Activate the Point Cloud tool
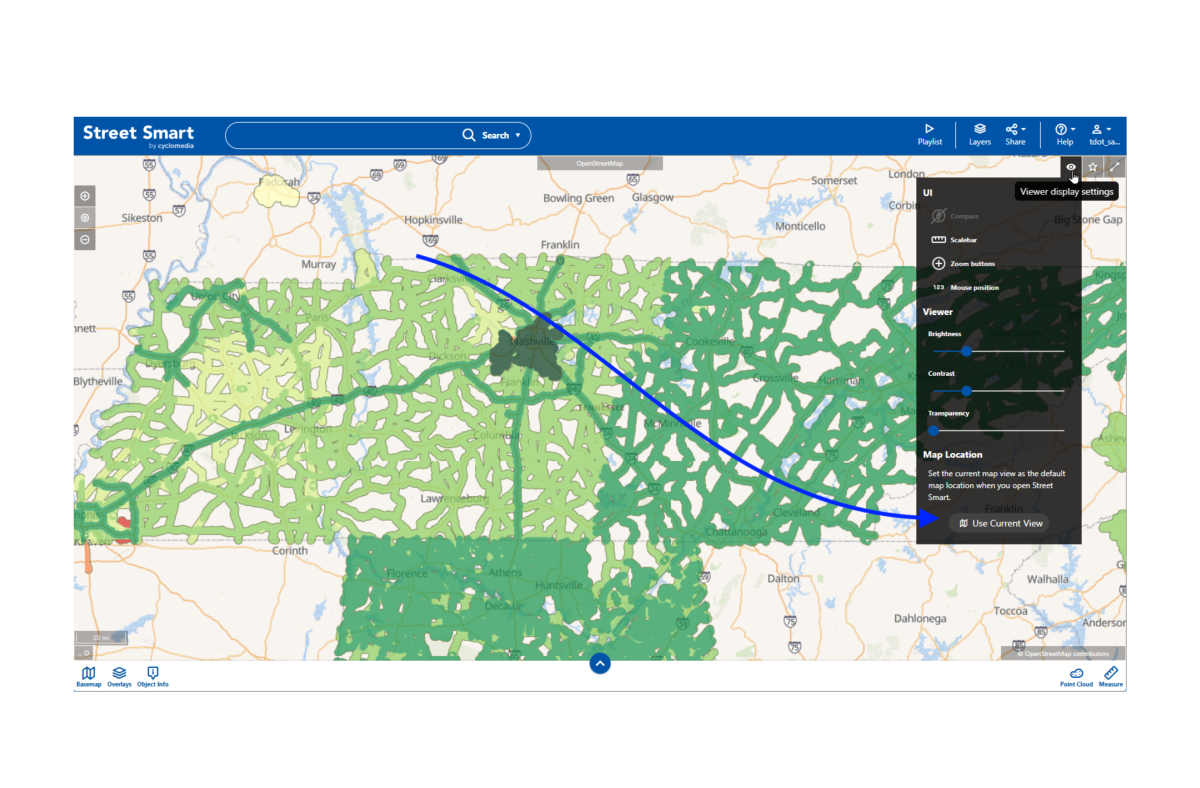The width and height of the screenshot is (1200, 788). coord(1076,677)
